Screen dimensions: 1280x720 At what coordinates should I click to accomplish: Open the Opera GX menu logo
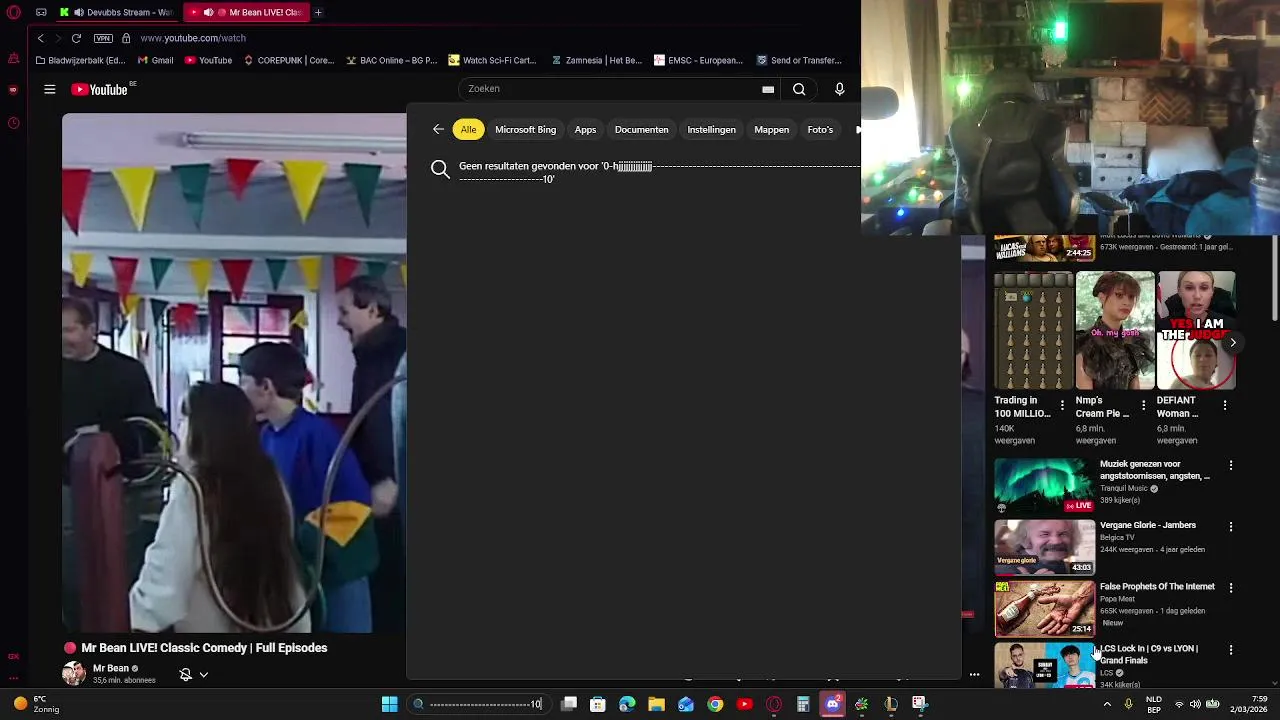(x=14, y=12)
